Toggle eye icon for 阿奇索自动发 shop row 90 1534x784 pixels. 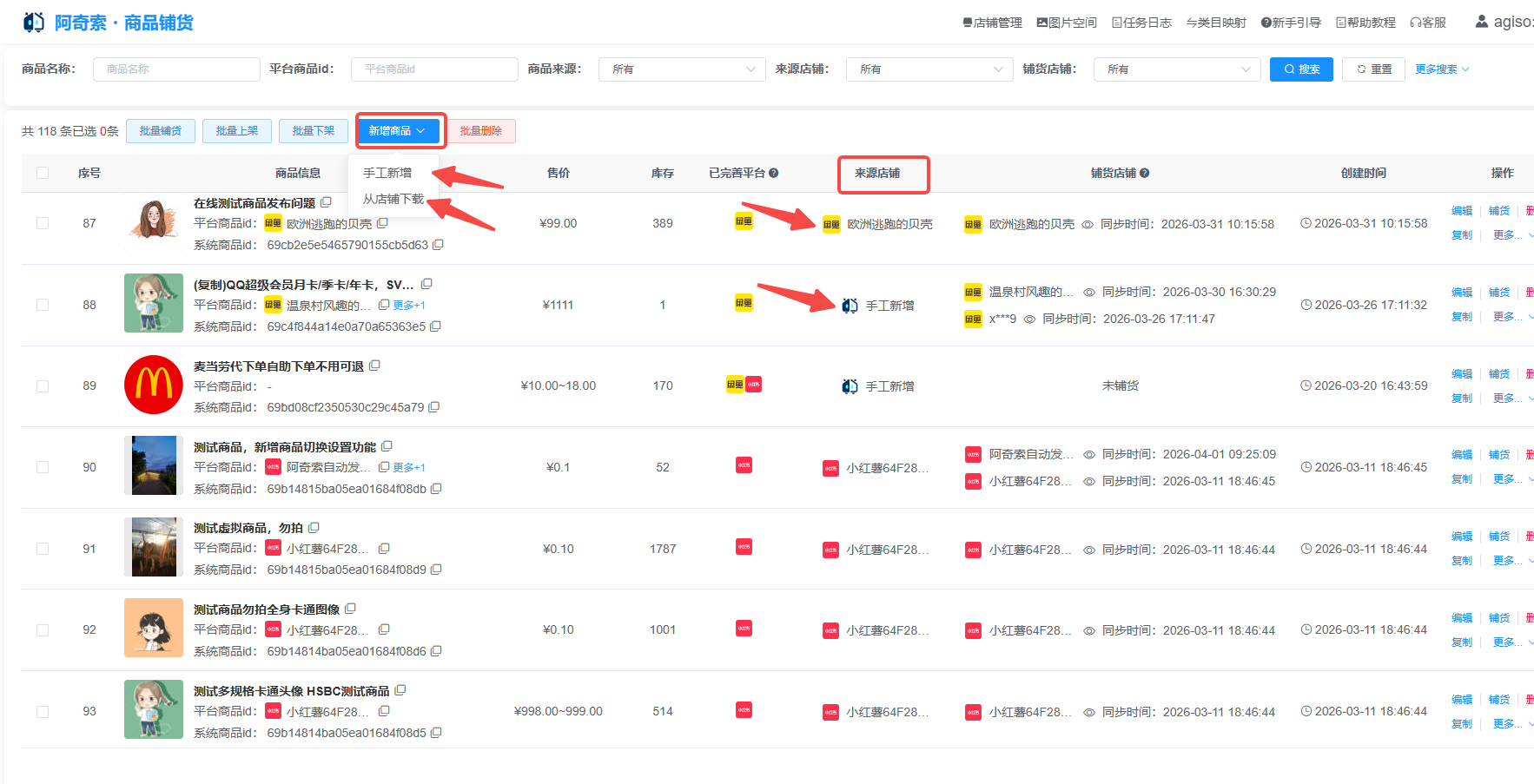click(1088, 454)
